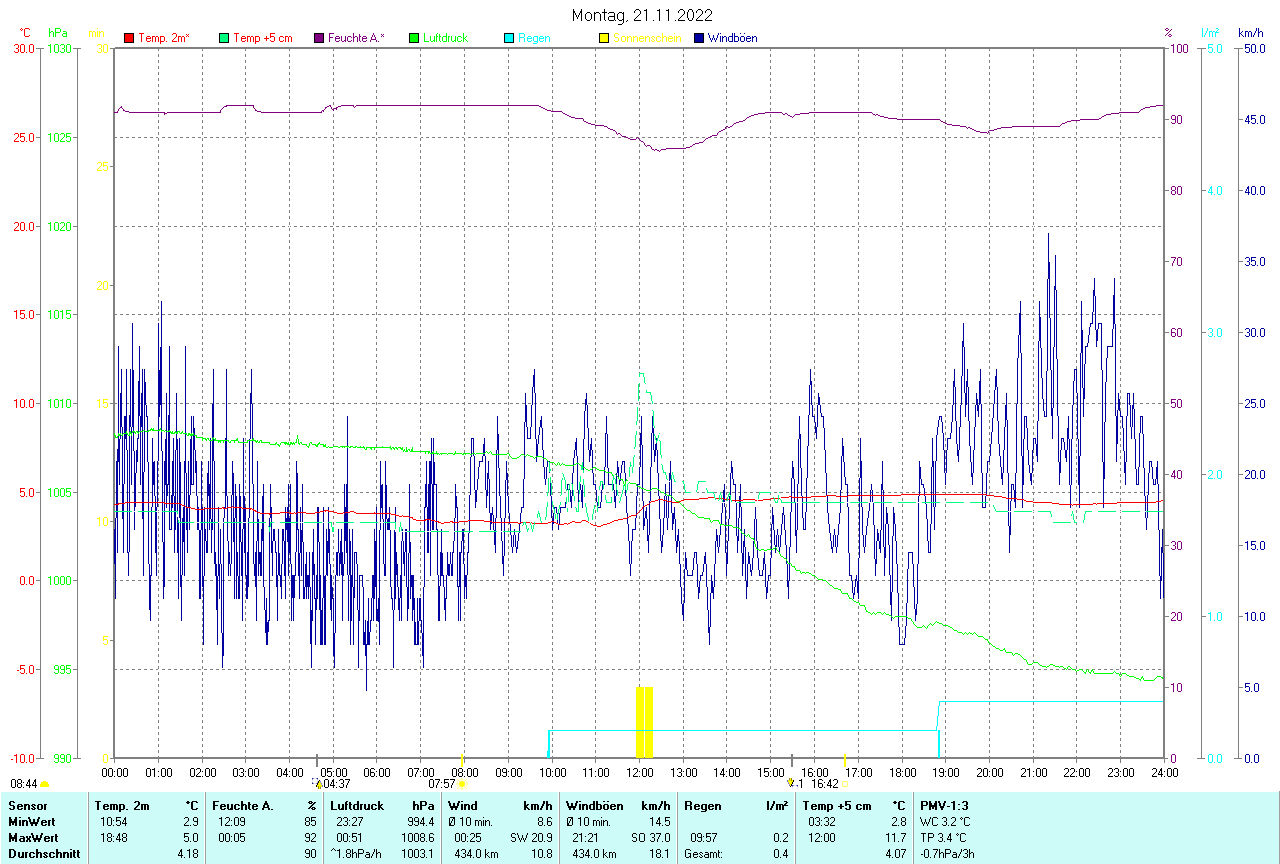
Task: Click the cyan Regen legend swatch
Action: 509,38
